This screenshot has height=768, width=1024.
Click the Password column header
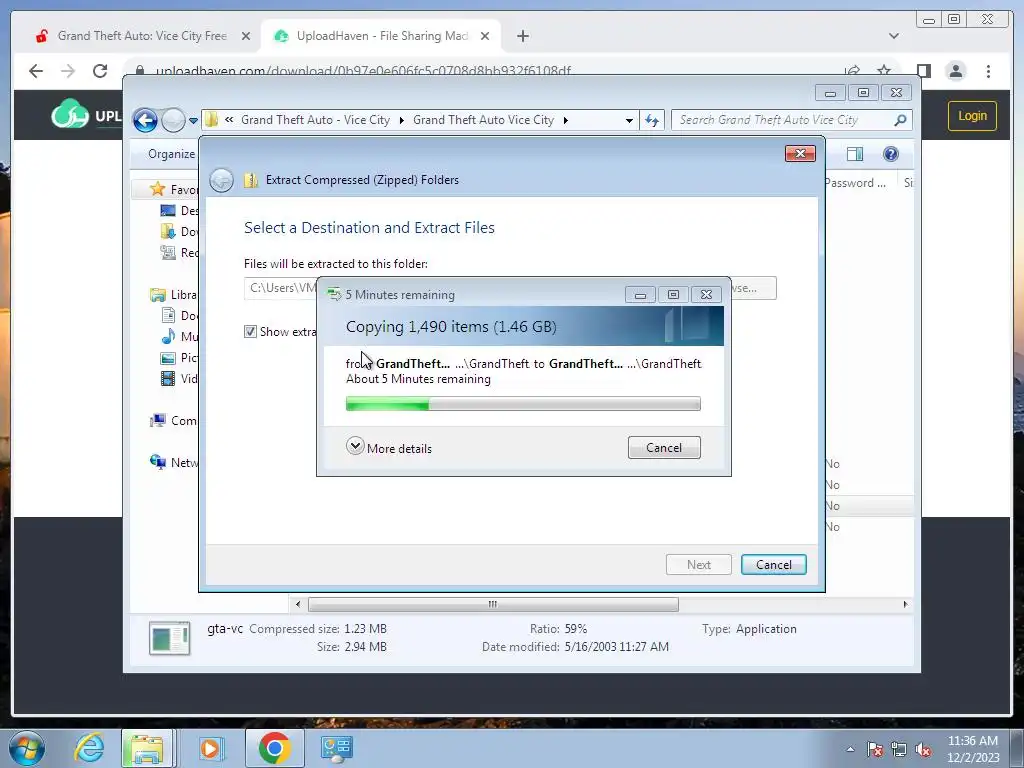click(855, 183)
